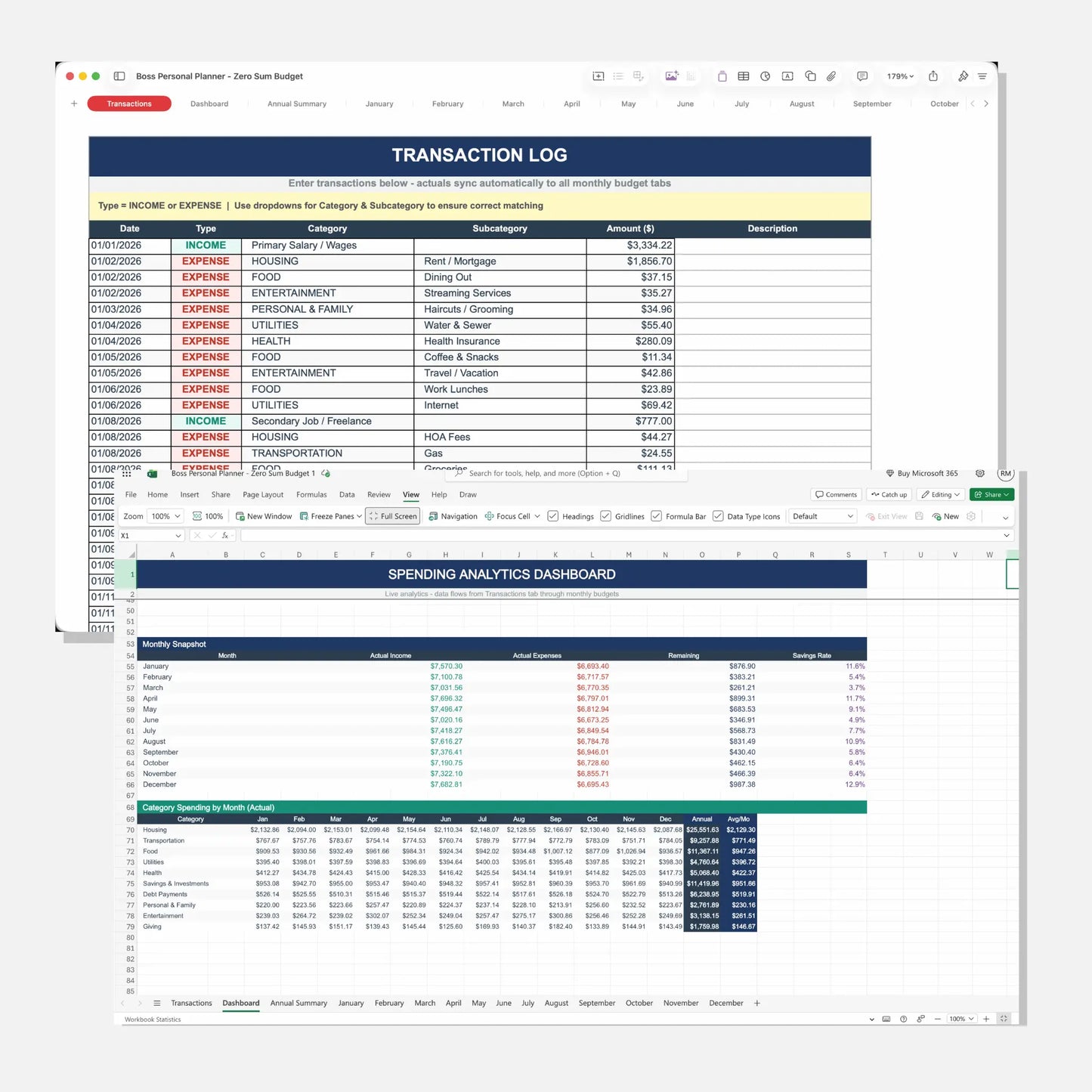Image resolution: width=1092 pixels, height=1092 pixels.
Task: Zoom in using the status bar plus
Action: [x=986, y=1019]
